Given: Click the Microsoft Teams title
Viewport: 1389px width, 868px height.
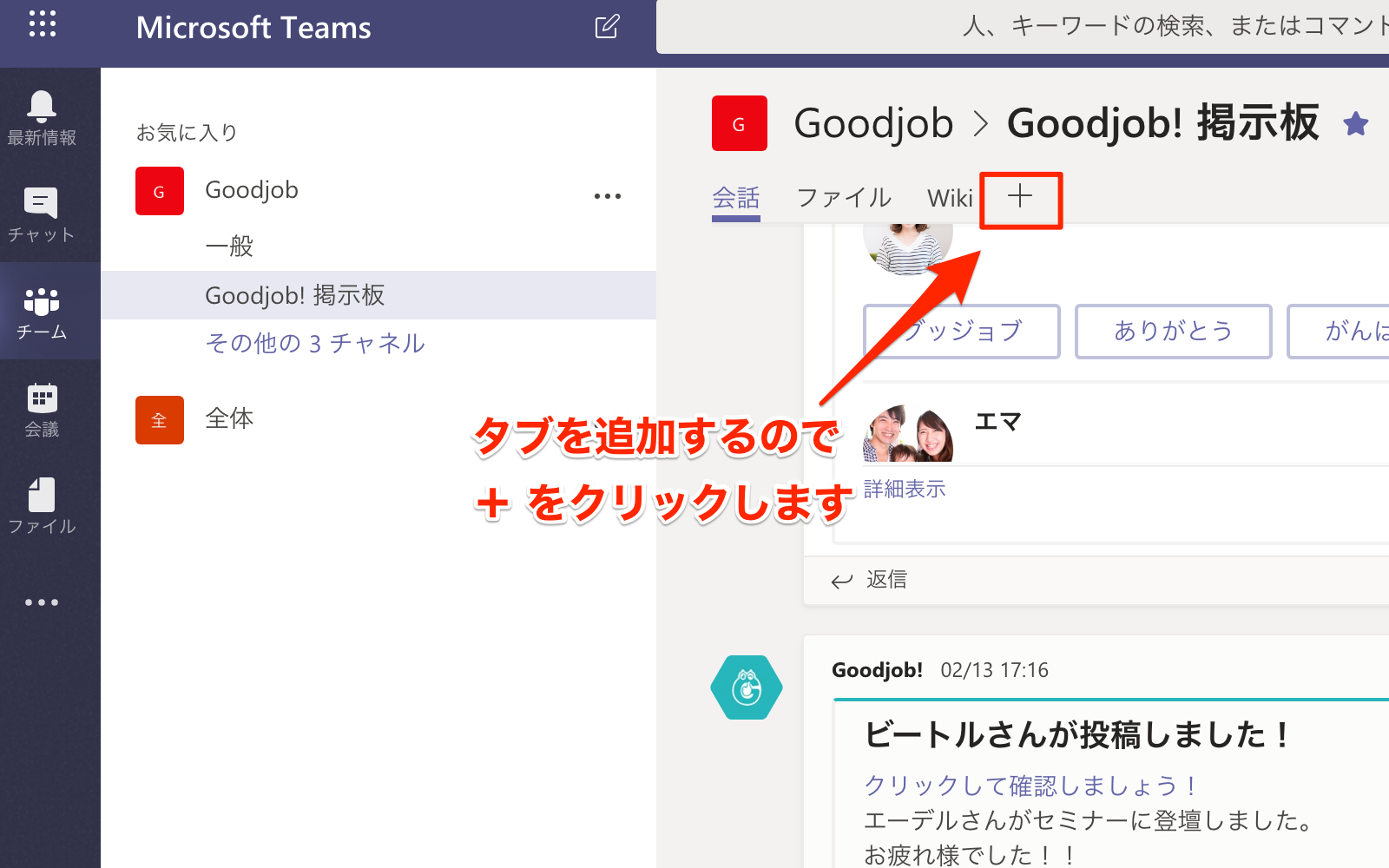Looking at the screenshot, I should point(253,28).
